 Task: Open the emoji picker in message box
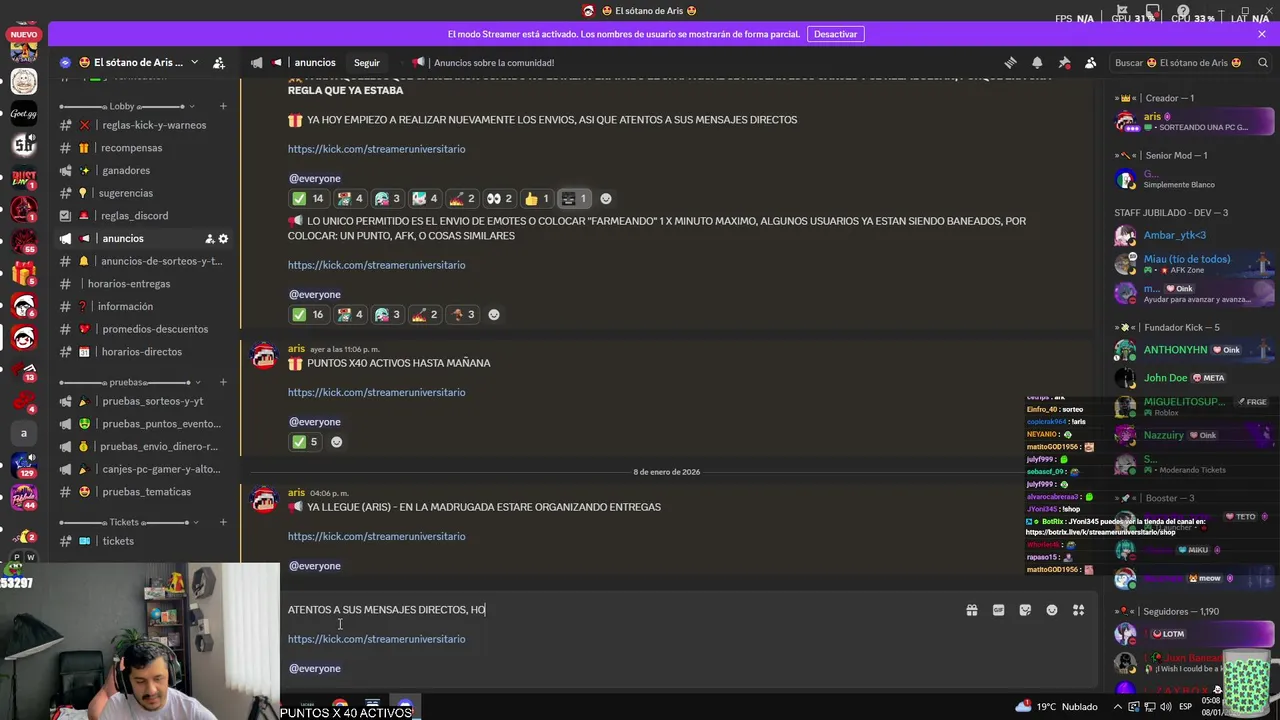pyautogui.click(x=1052, y=610)
